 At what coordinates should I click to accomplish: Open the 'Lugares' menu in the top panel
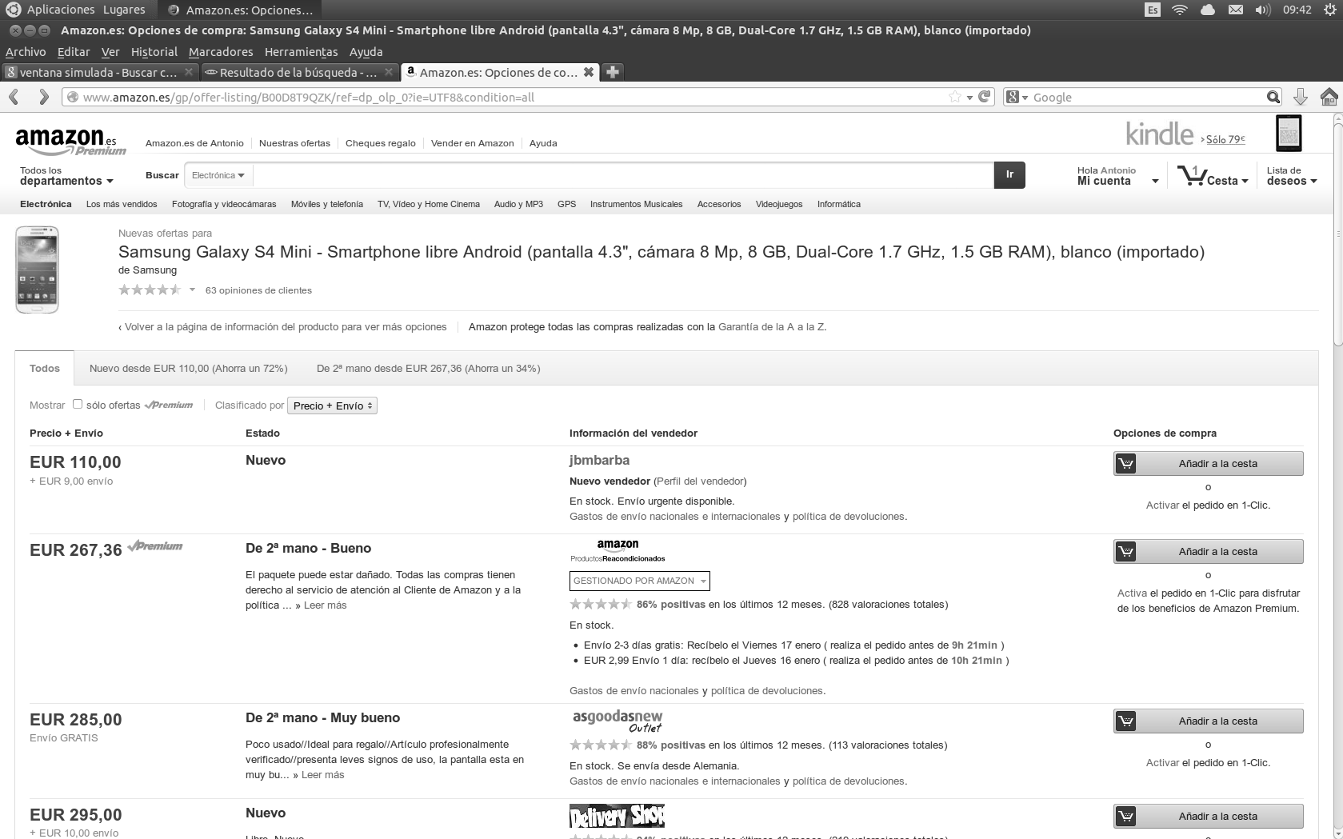tap(124, 10)
